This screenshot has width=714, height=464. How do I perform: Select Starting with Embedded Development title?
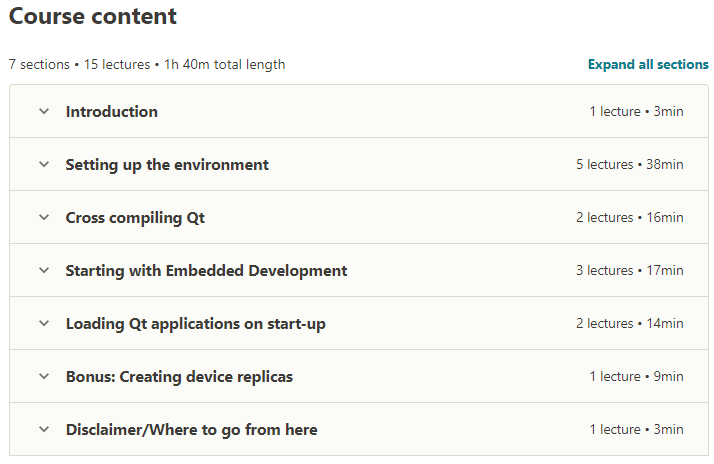[x=206, y=271]
